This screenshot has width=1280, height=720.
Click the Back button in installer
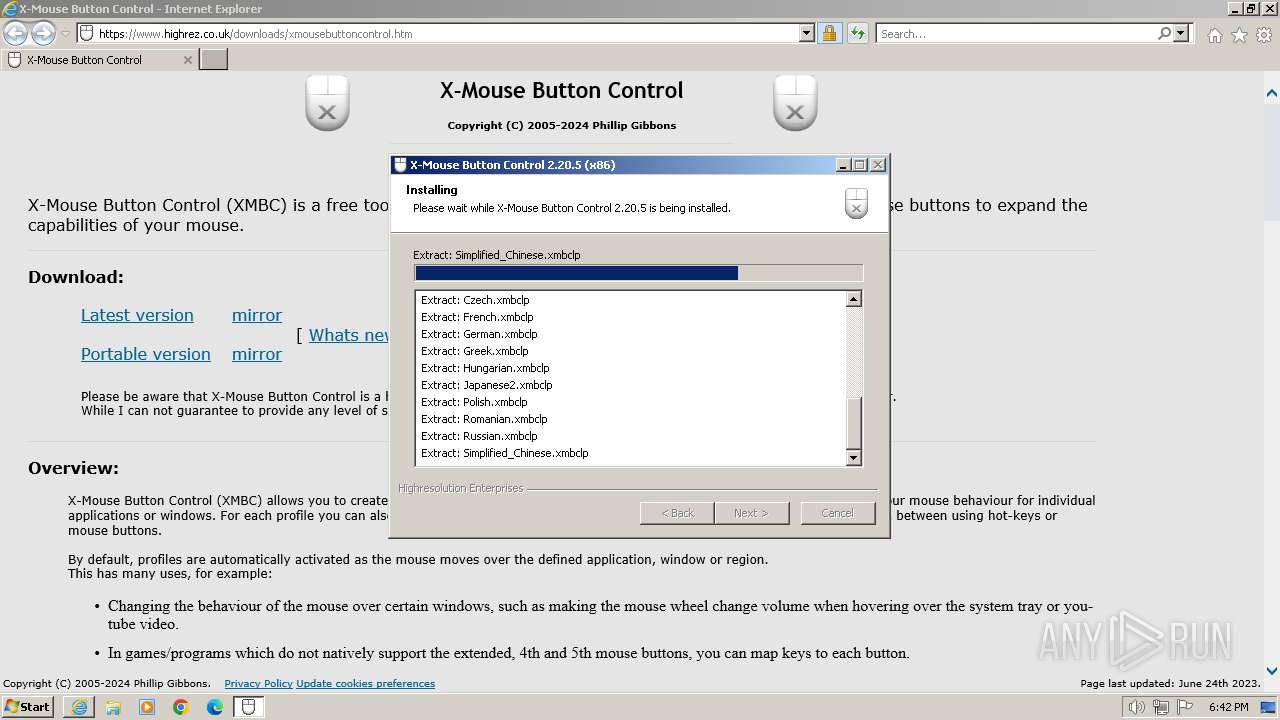(x=677, y=513)
